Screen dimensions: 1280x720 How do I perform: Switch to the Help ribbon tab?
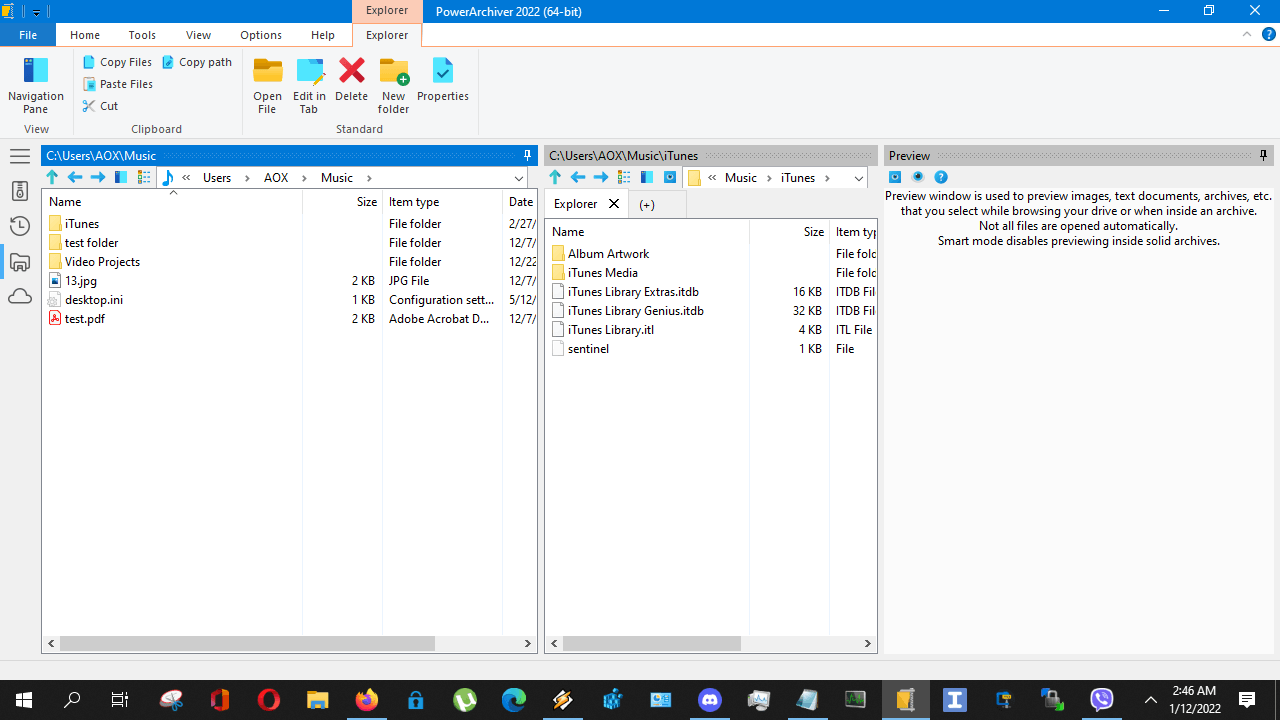323,35
